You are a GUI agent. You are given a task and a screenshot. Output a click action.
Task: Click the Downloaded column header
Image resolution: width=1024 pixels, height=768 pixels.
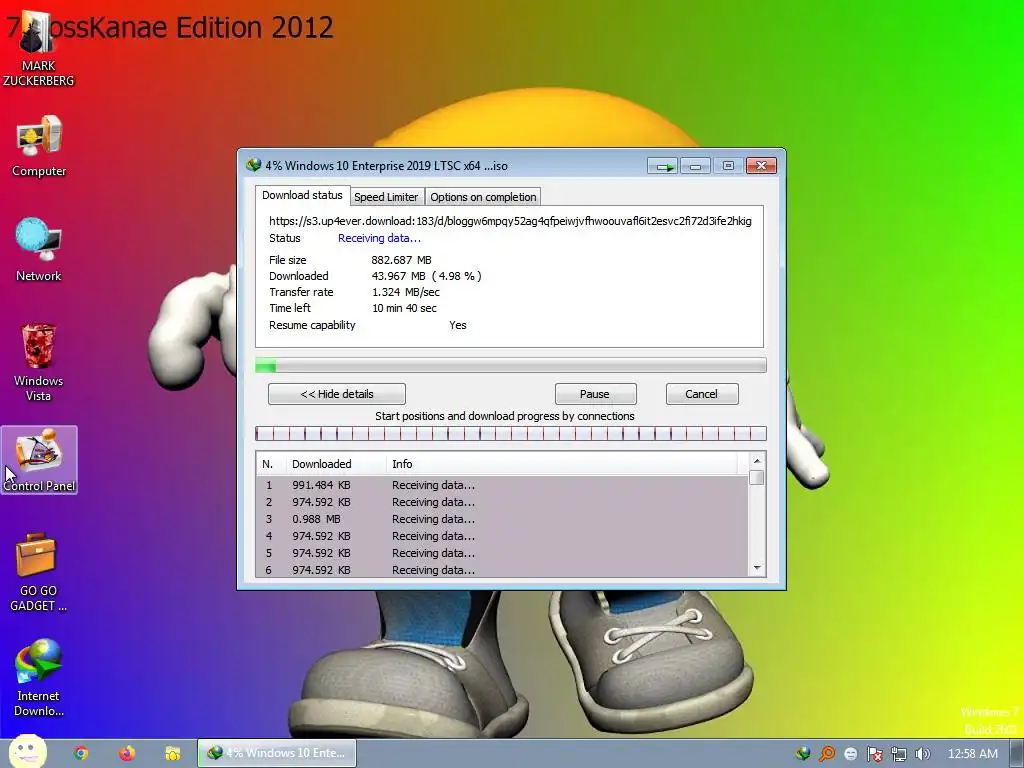pyautogui.click(x=336, y=464)
